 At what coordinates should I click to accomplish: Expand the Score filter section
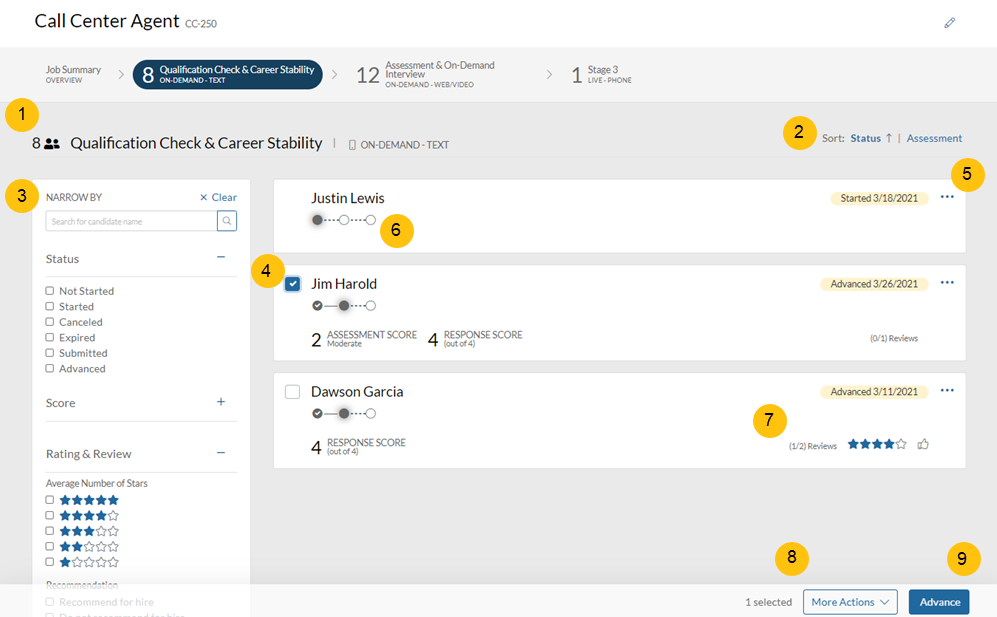tap(221, 403)
